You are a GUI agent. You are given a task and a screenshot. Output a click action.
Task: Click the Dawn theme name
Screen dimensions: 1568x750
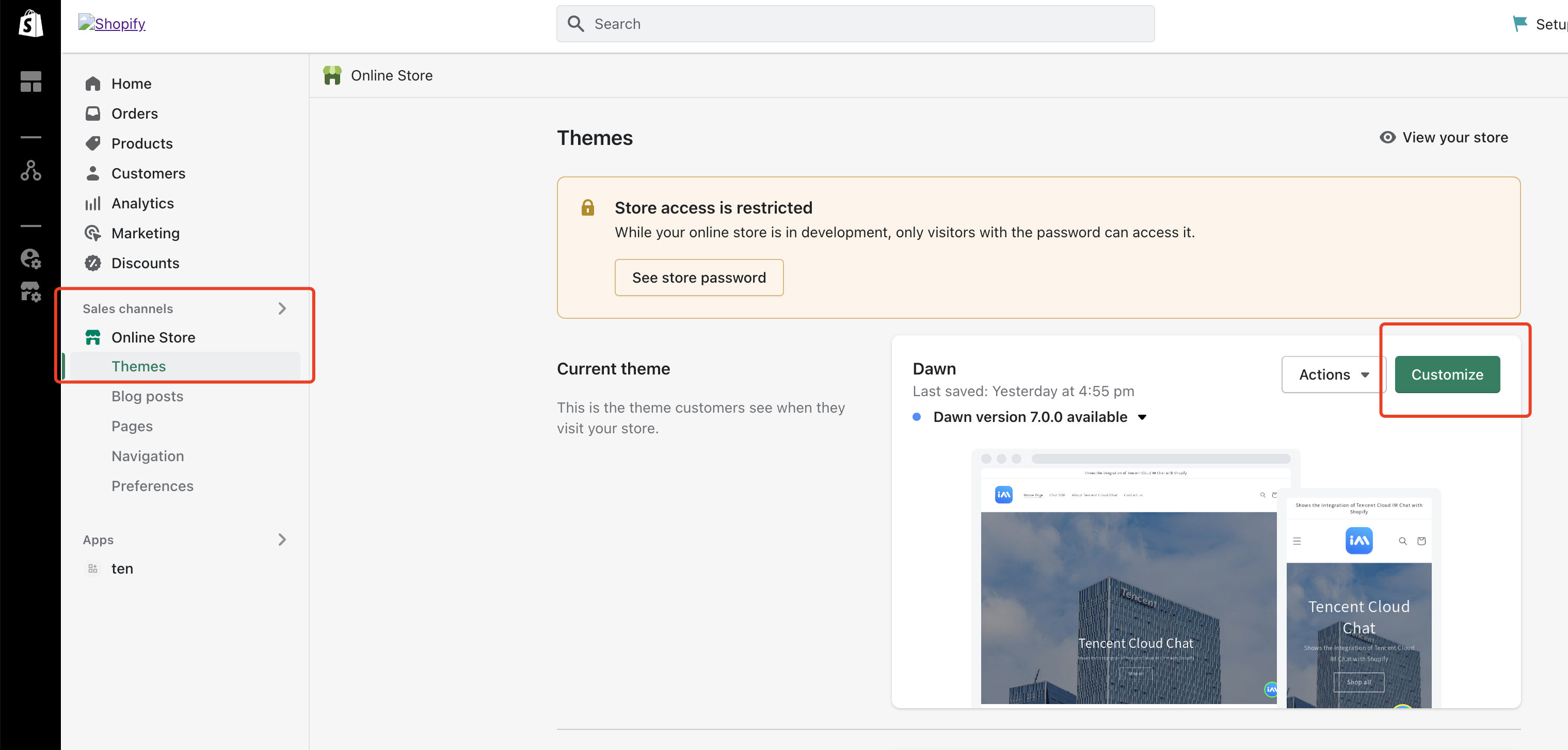934,369
